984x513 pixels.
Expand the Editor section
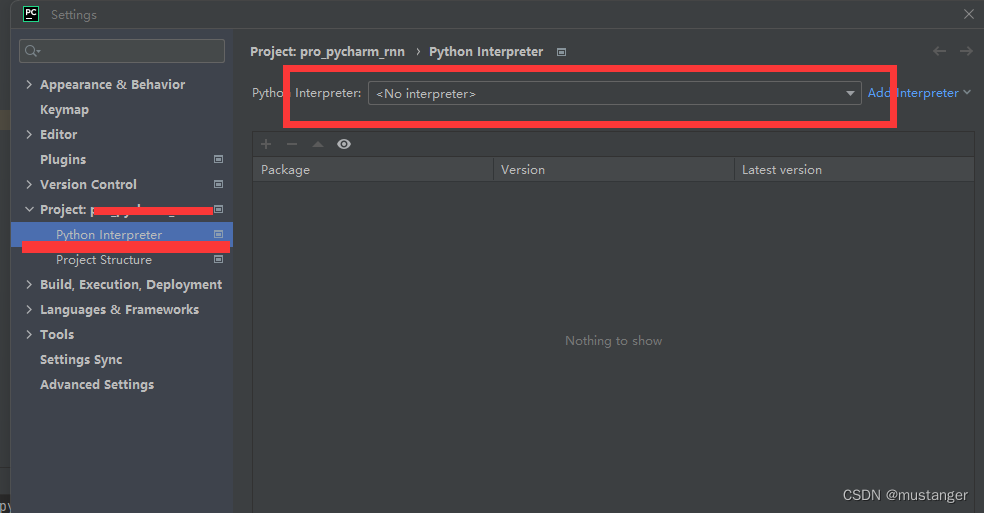[29, 134]
